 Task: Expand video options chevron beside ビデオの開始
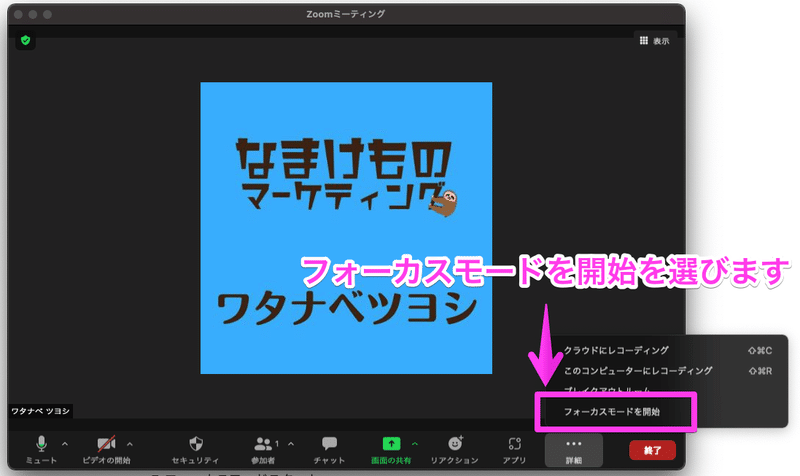(130, 444)
